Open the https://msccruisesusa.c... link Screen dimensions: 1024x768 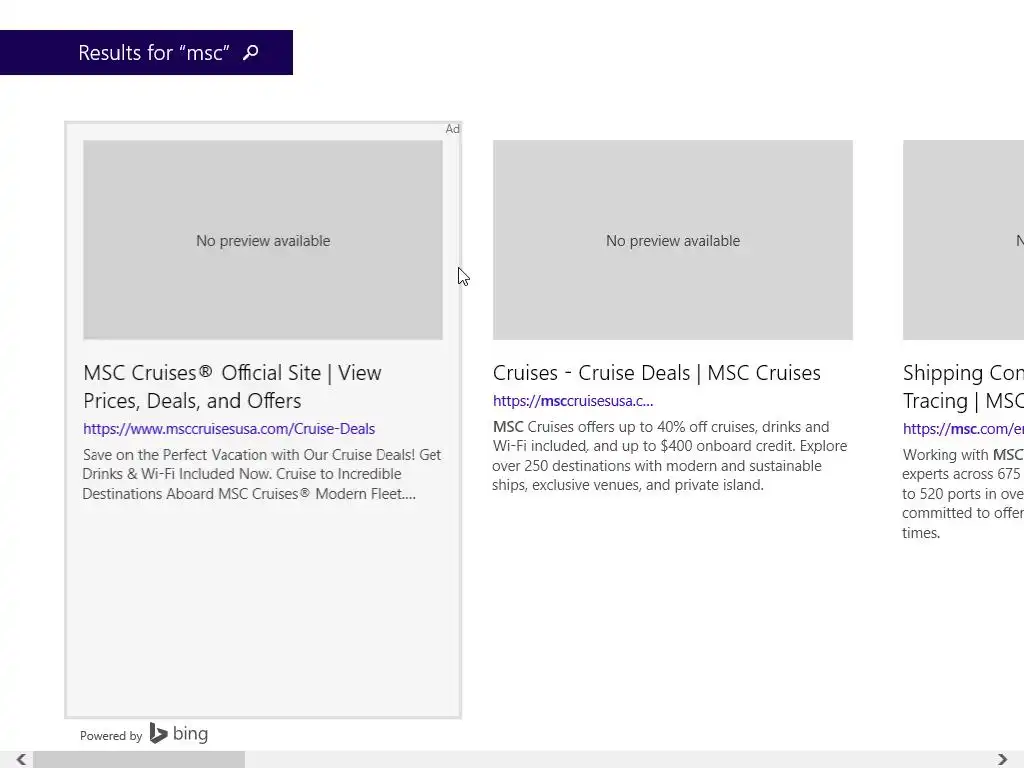point(573,401)
